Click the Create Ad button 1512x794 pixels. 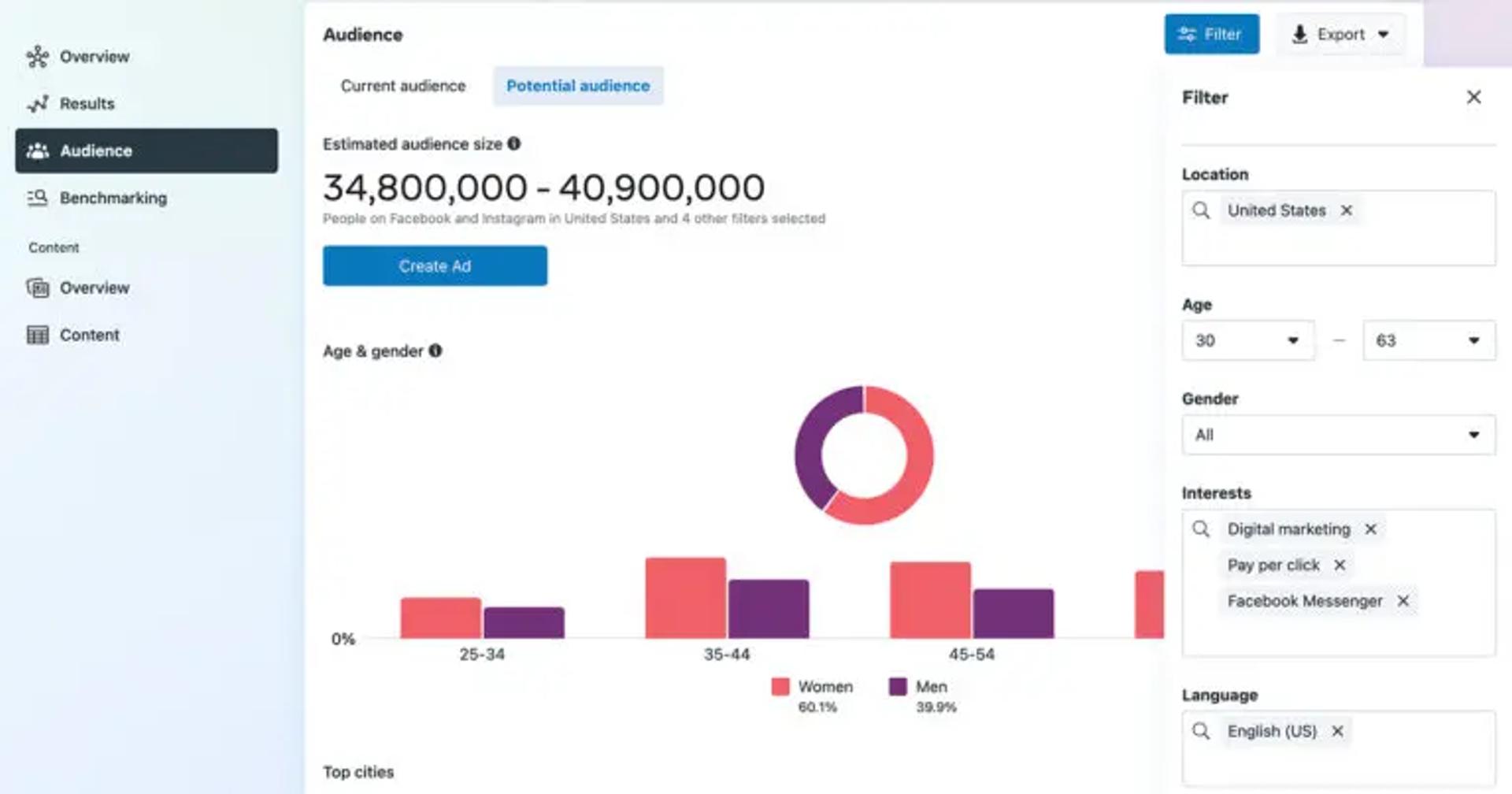click(x=435, y=265)
